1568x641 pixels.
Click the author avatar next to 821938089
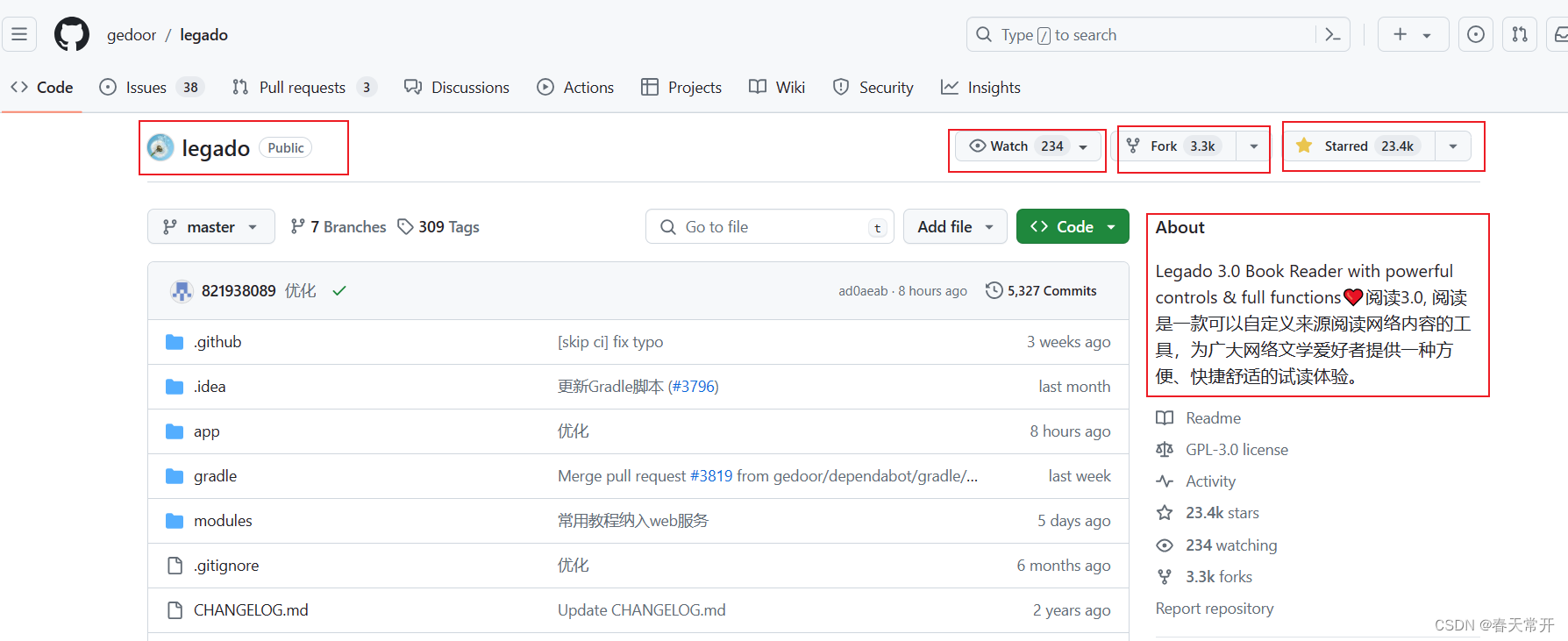pos(182,291)
